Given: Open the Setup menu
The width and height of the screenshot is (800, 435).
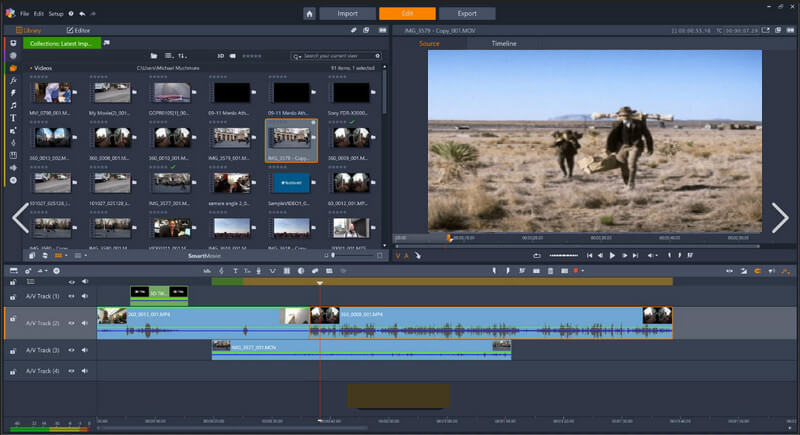Looking at the screenshot, I should coord(56,14).
